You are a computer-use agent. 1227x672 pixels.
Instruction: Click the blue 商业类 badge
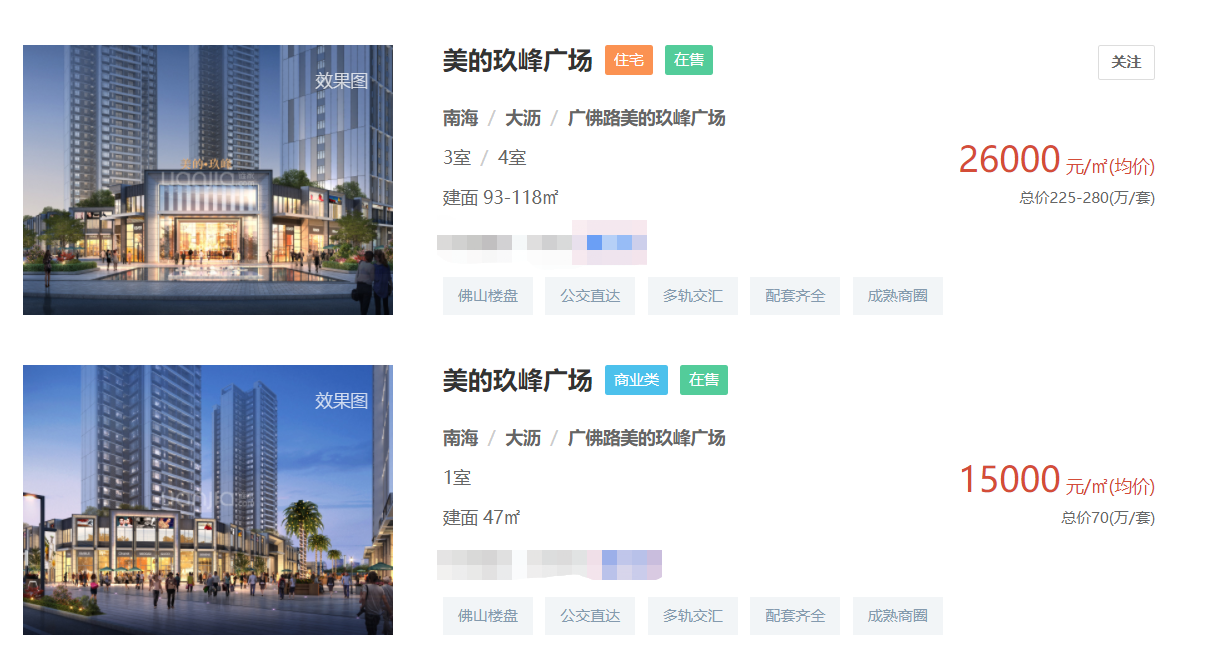636,380
